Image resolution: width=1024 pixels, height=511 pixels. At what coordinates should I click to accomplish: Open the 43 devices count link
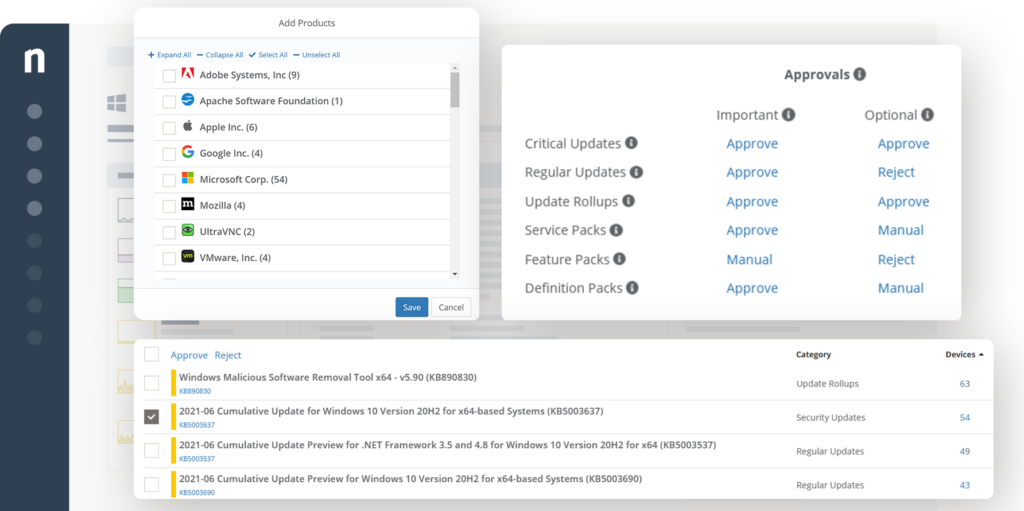point(965,486)
